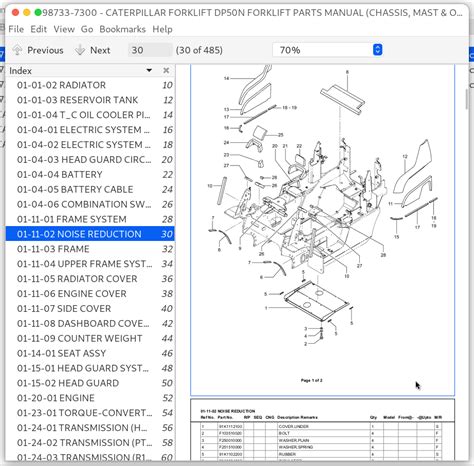Select highlighted 01-11-02 NOISE REDUCTION entry
474x466 pixels.
click(90, 234)
